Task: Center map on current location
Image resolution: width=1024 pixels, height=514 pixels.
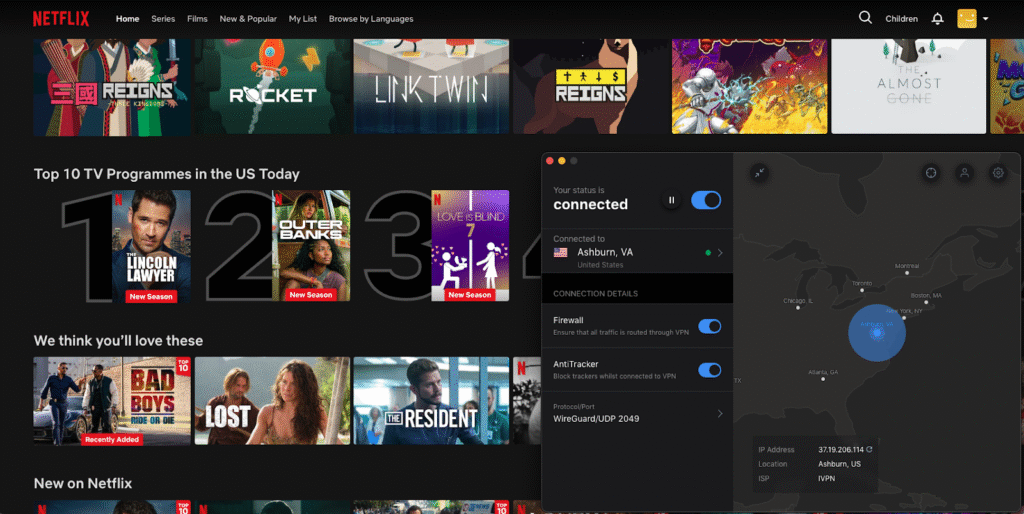Action: coord(931,173)
